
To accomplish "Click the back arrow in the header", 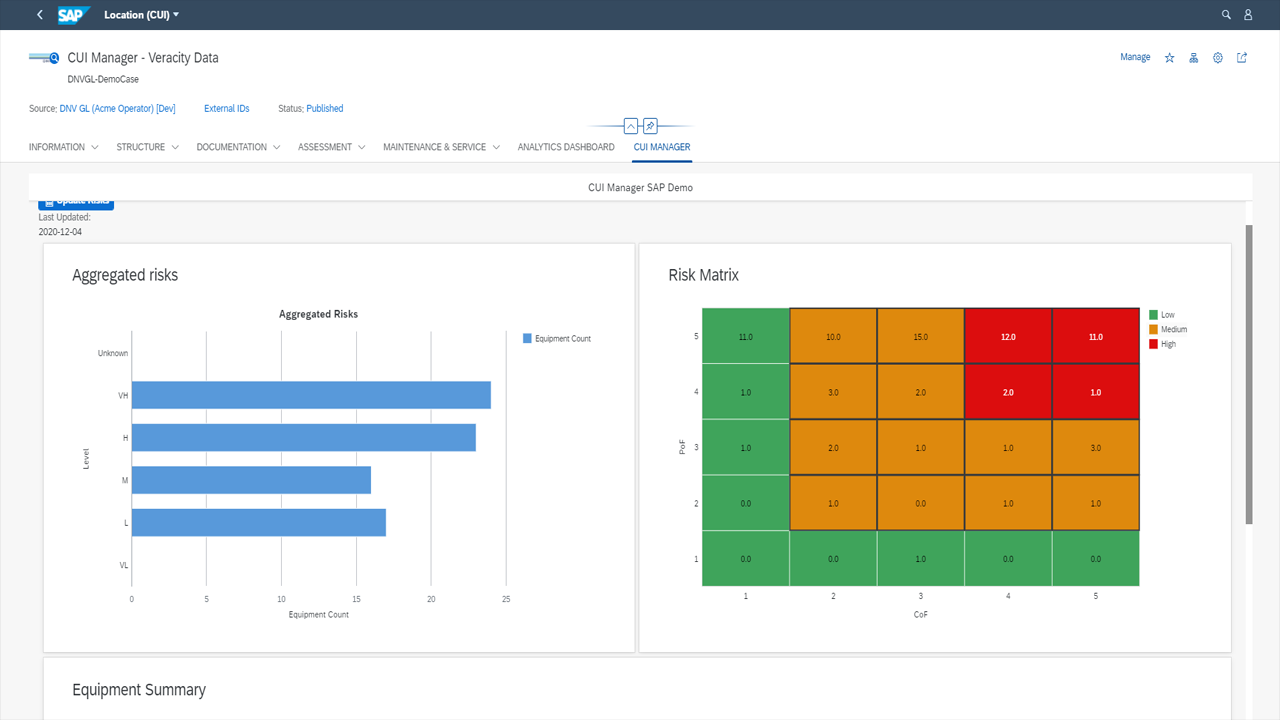I will (x=40, y=15).
